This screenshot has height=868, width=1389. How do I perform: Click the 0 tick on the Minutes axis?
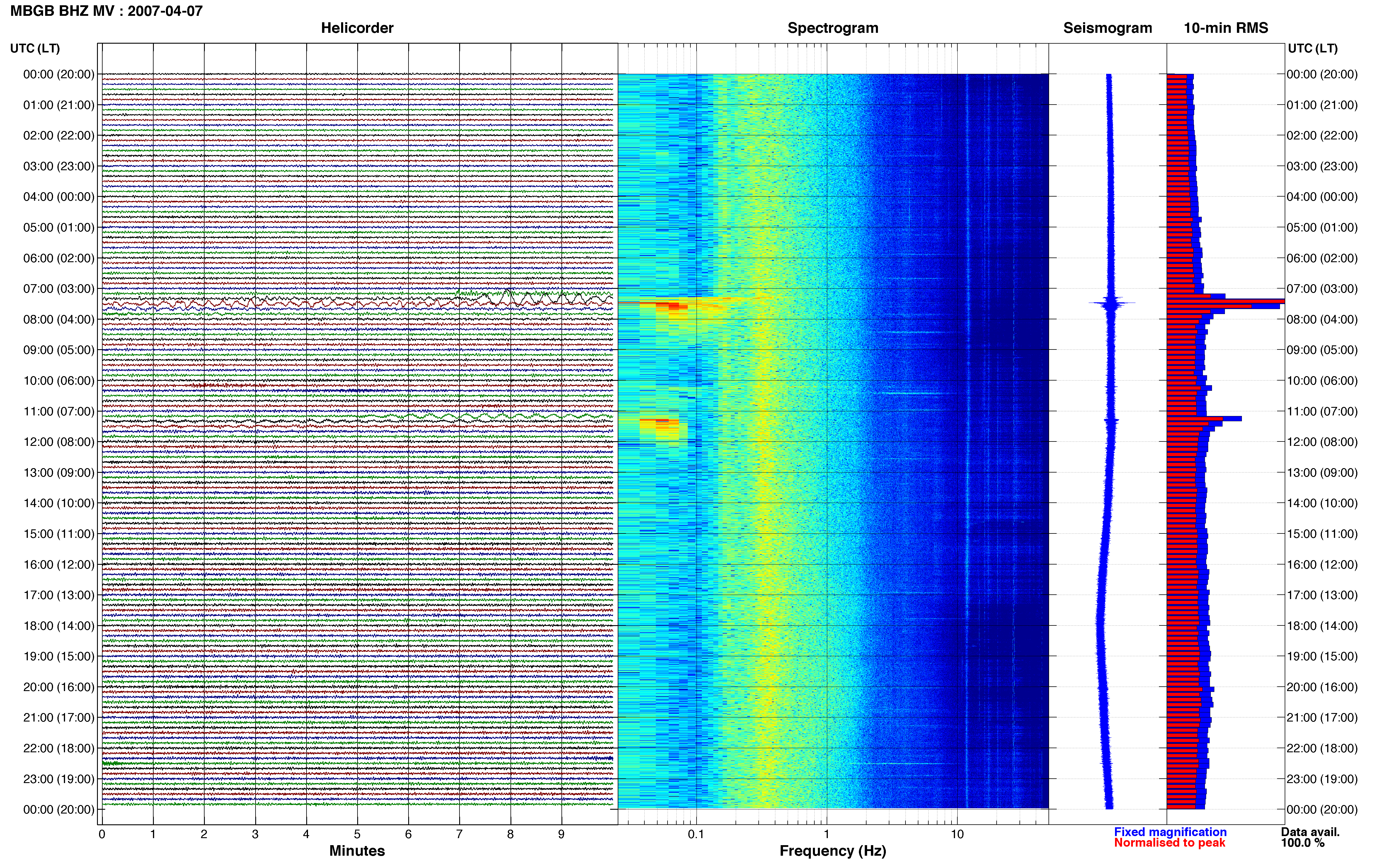pyautogui.click(x=102, y=834)
